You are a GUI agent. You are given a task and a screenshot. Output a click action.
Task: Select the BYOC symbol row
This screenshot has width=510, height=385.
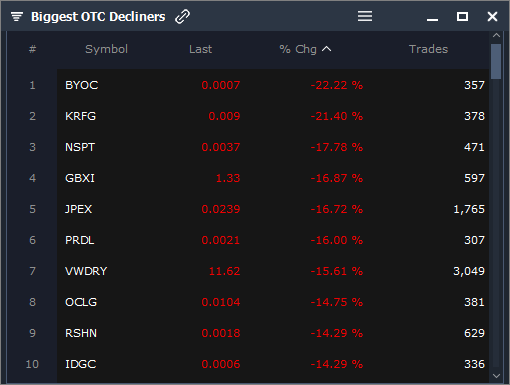click(273, 85)
